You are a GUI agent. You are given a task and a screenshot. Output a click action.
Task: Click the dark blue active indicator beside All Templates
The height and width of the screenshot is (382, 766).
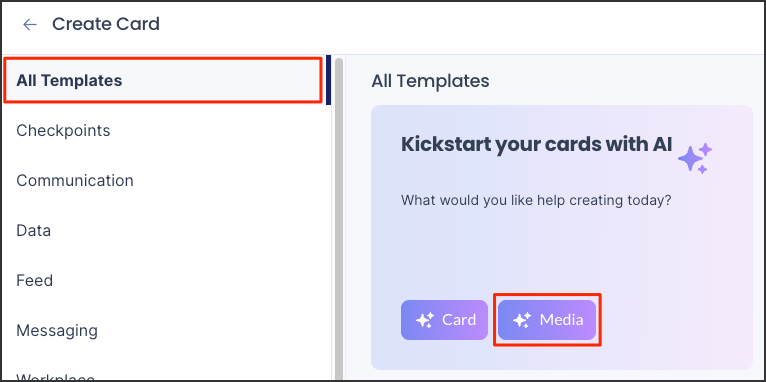click(329, 80)
